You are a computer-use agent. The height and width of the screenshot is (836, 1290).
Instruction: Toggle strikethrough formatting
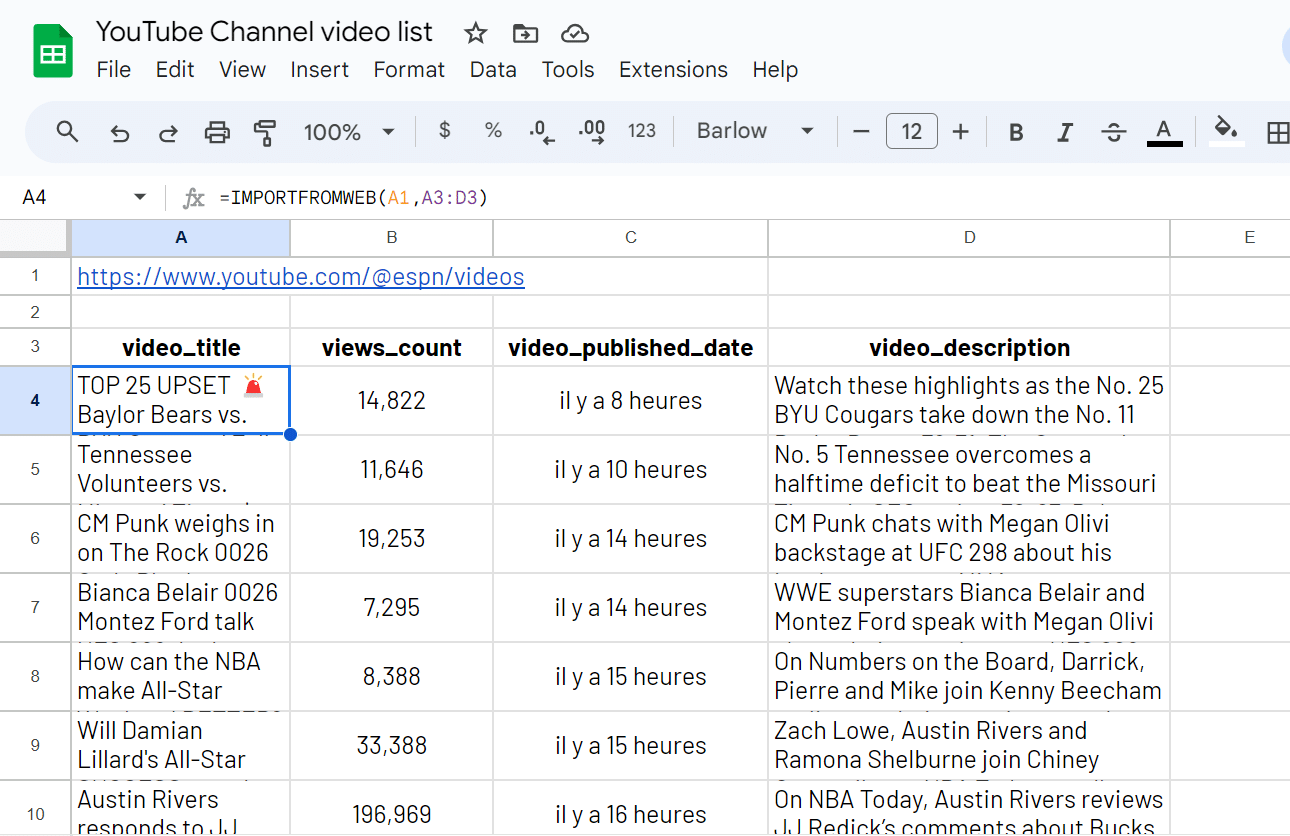[1113, 132]
